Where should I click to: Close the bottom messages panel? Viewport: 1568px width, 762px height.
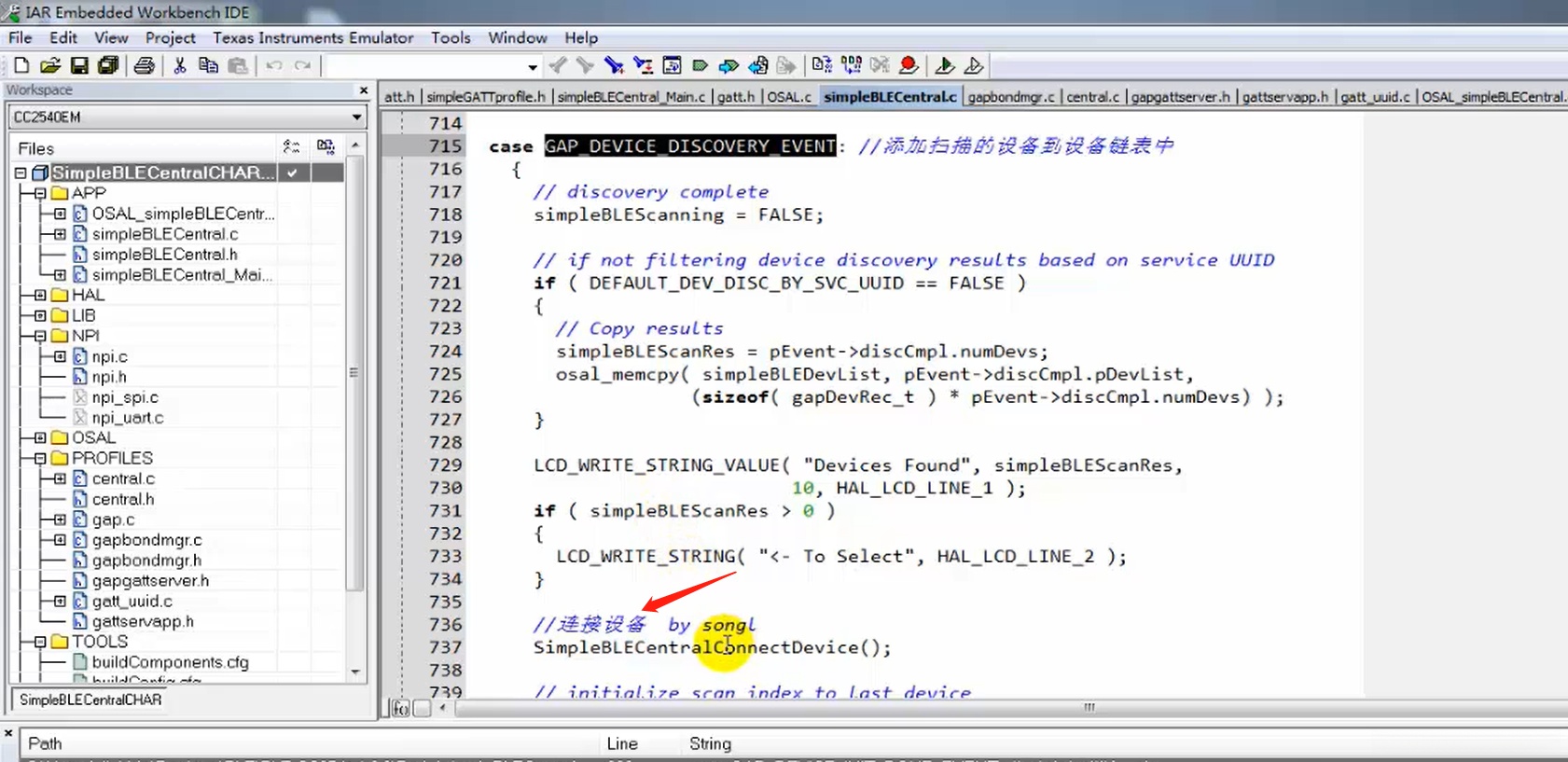8,733
